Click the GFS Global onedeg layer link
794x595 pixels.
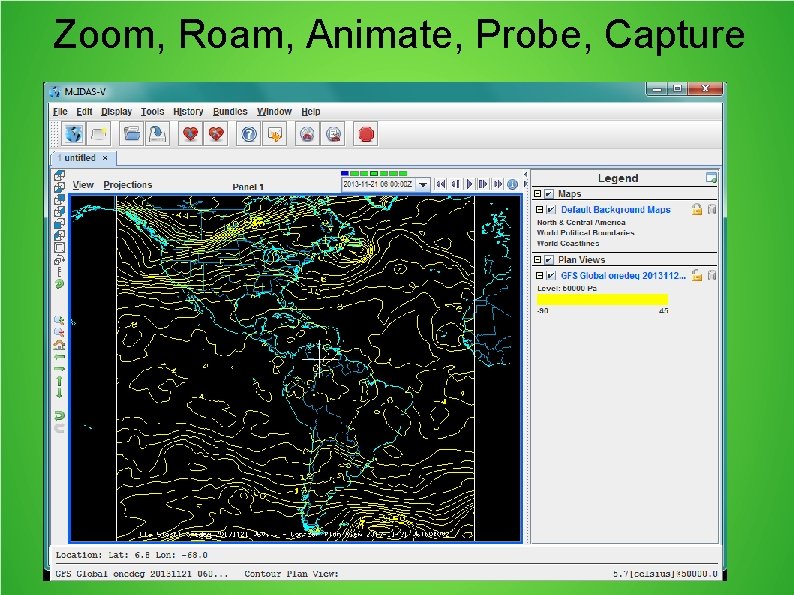pyautogui.click(x=623, y=275)
